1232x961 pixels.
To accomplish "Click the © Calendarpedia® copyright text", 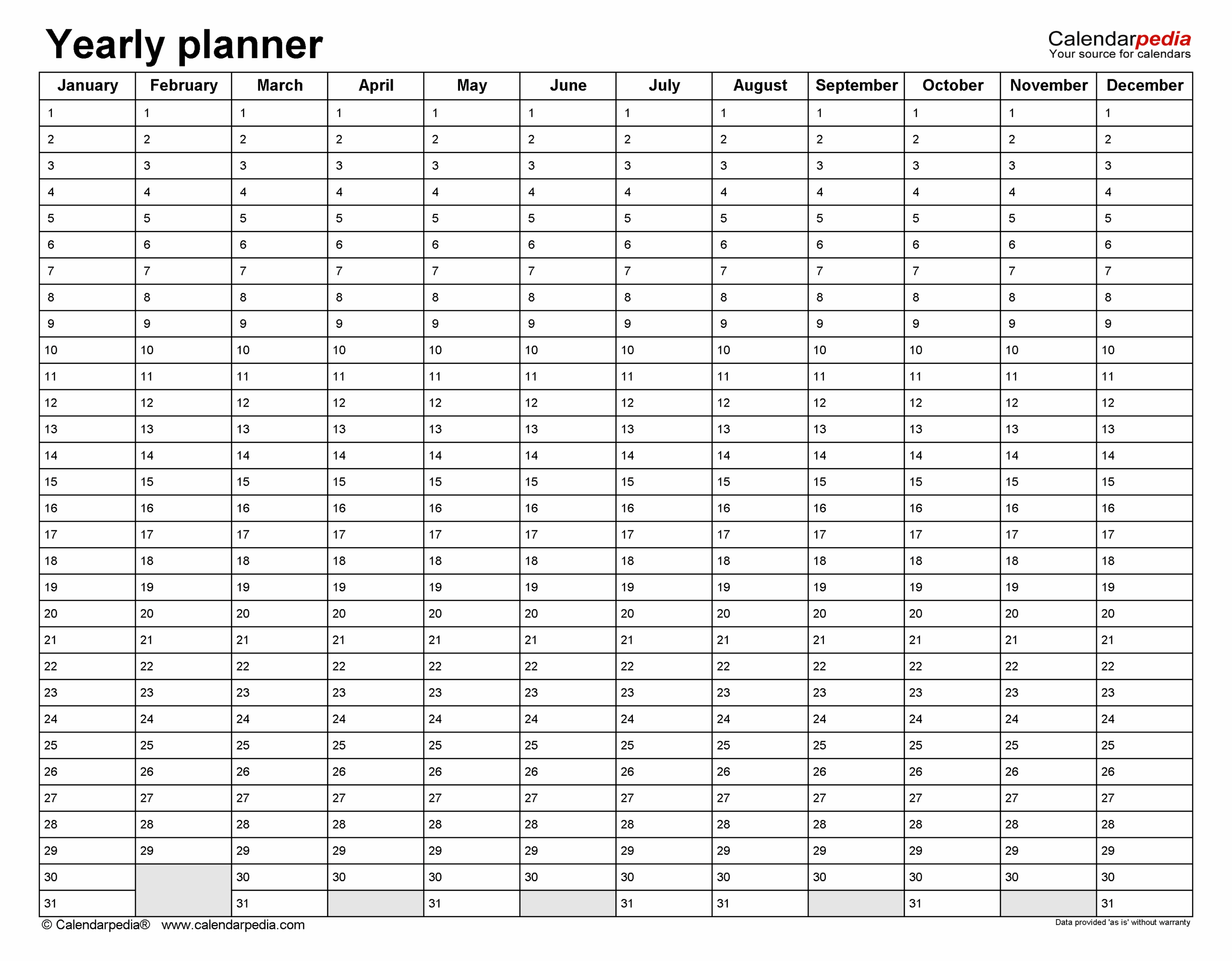I will [x=96, y=925].
